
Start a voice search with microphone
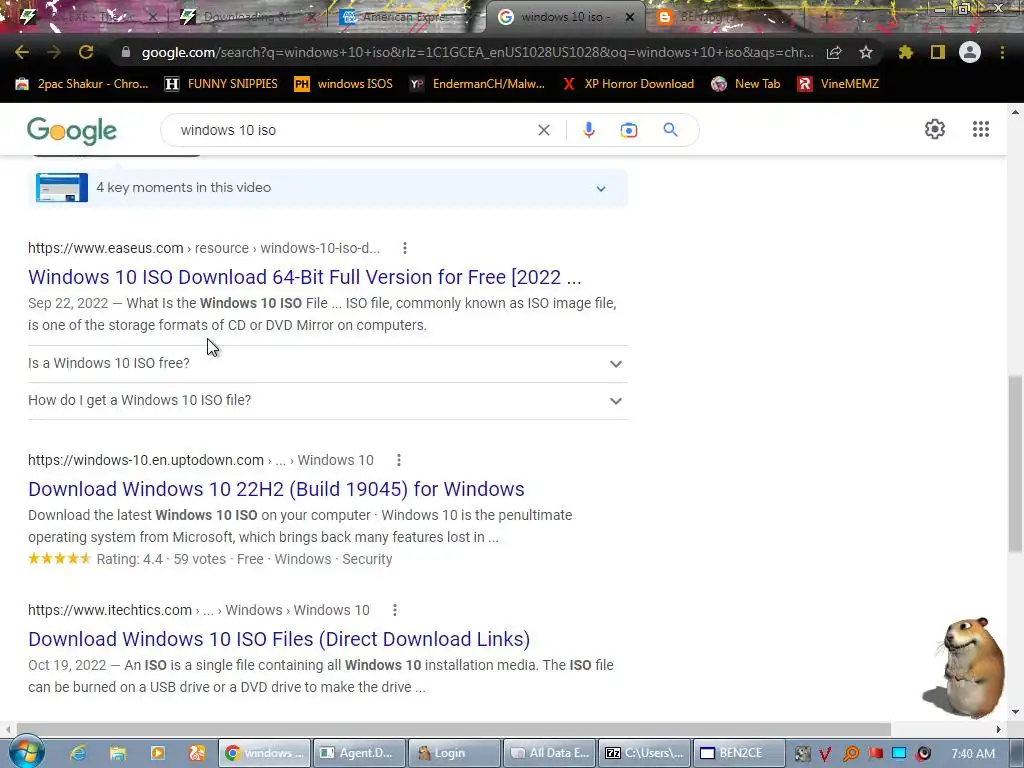coord(588,130)
